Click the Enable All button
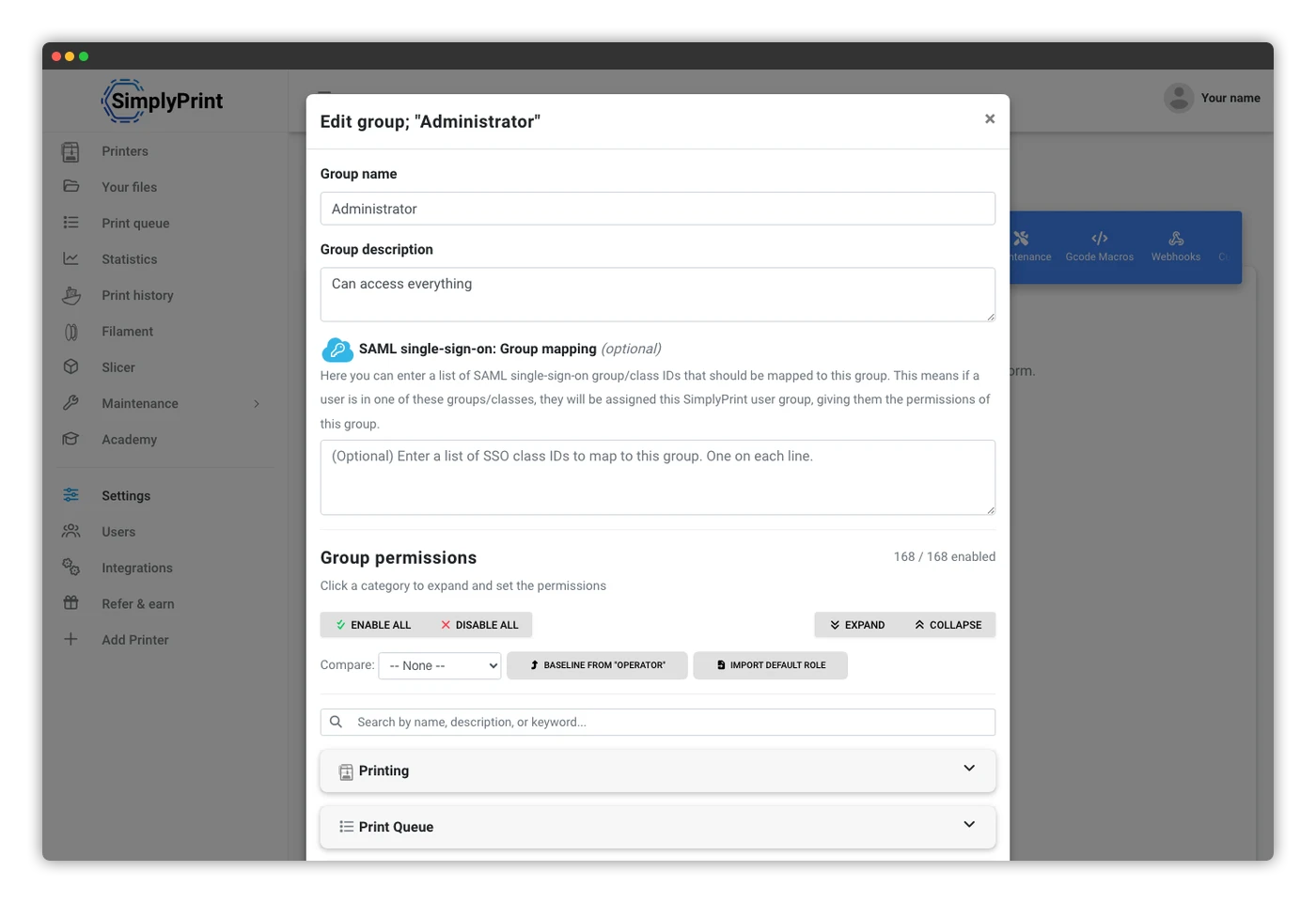1316x903 pixels. pos(373,625)
